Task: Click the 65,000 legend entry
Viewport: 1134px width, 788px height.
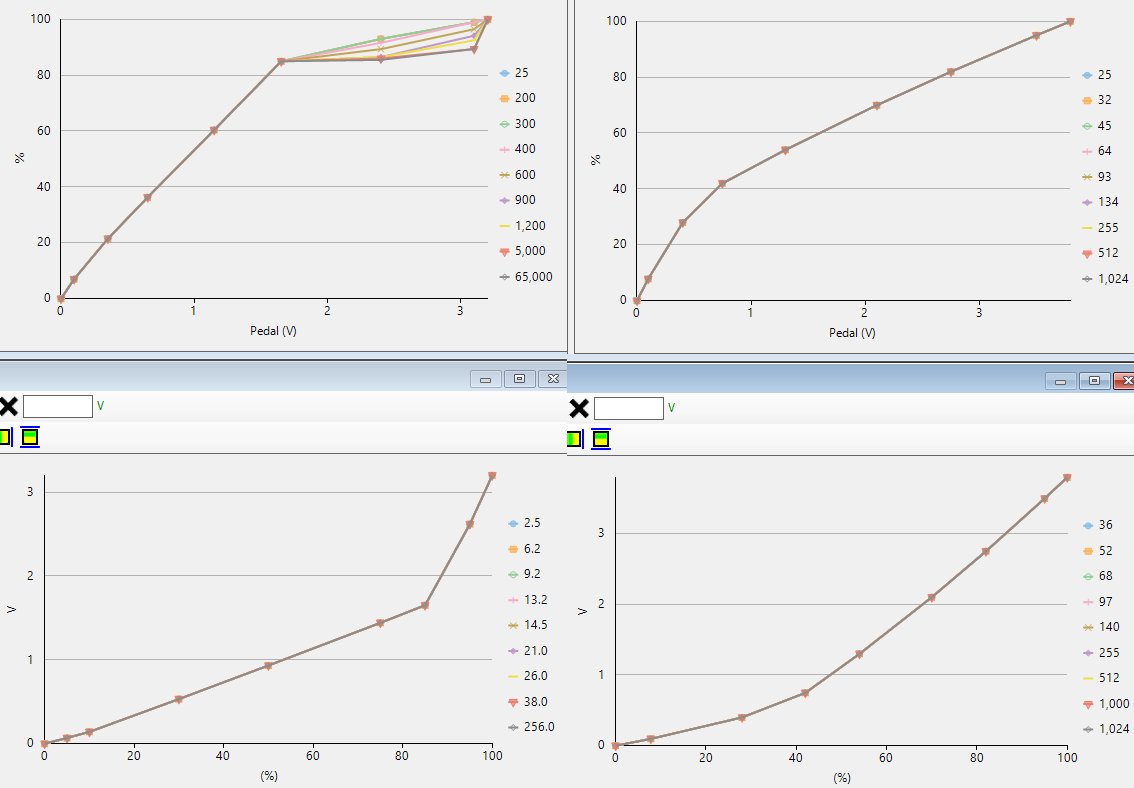Action: pos(526,277)
